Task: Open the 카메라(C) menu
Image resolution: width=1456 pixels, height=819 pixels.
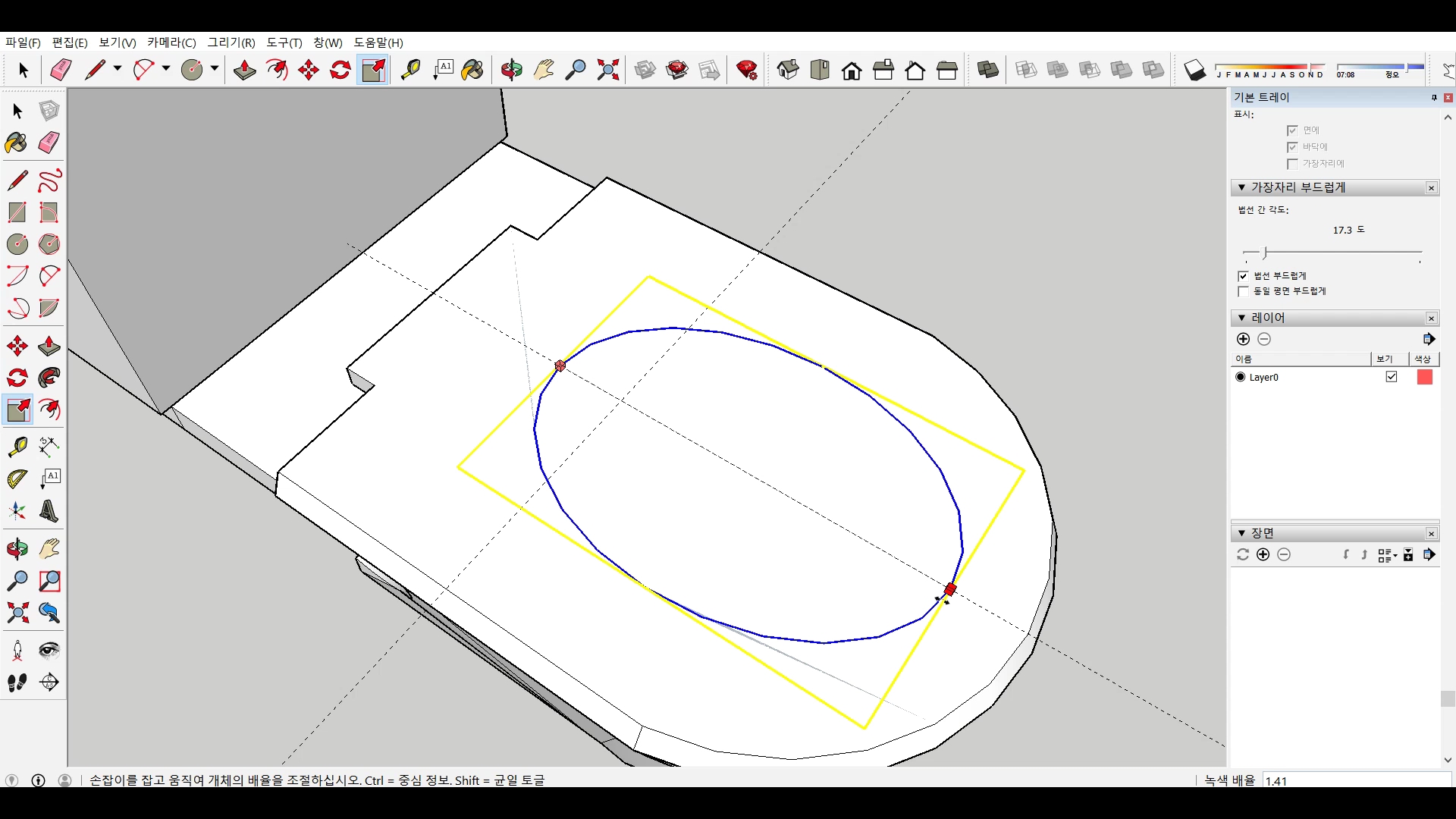Action: (x=171, y=42)
